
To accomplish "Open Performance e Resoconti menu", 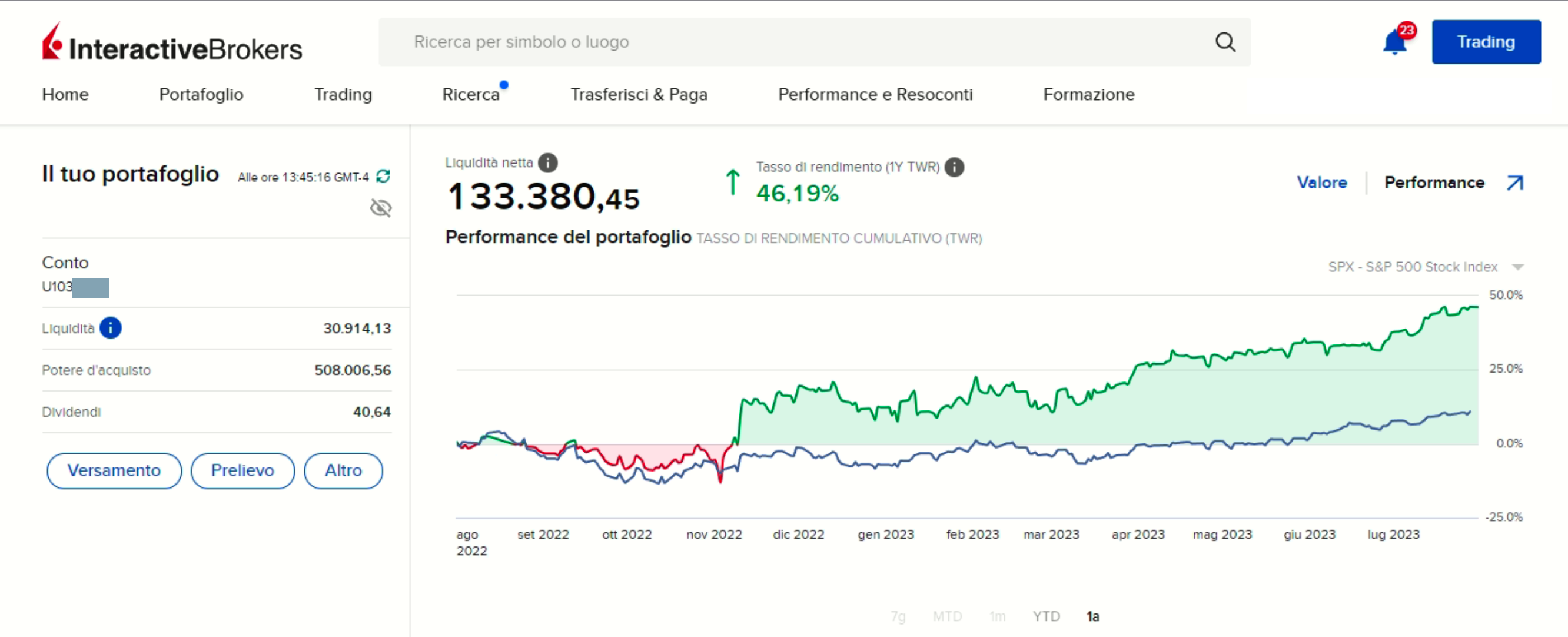I will (x=875, y=94).
